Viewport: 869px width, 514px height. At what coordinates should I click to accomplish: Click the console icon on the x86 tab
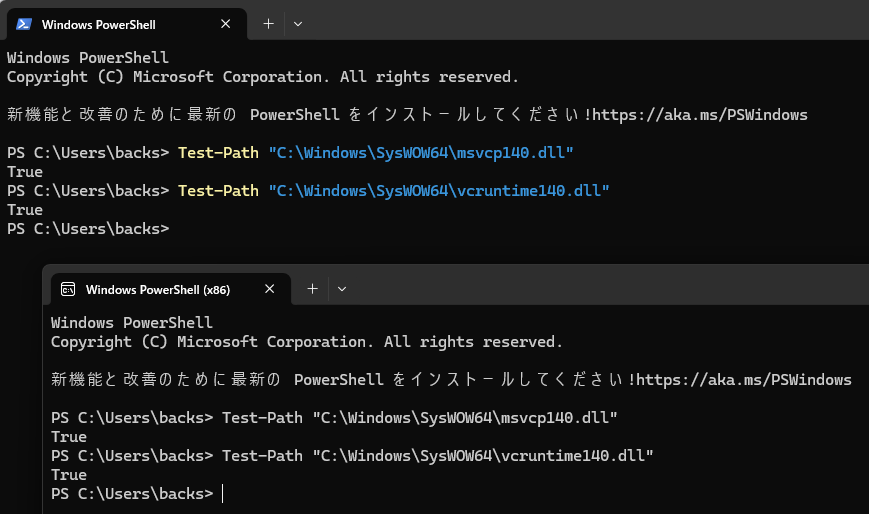point(68,289)
